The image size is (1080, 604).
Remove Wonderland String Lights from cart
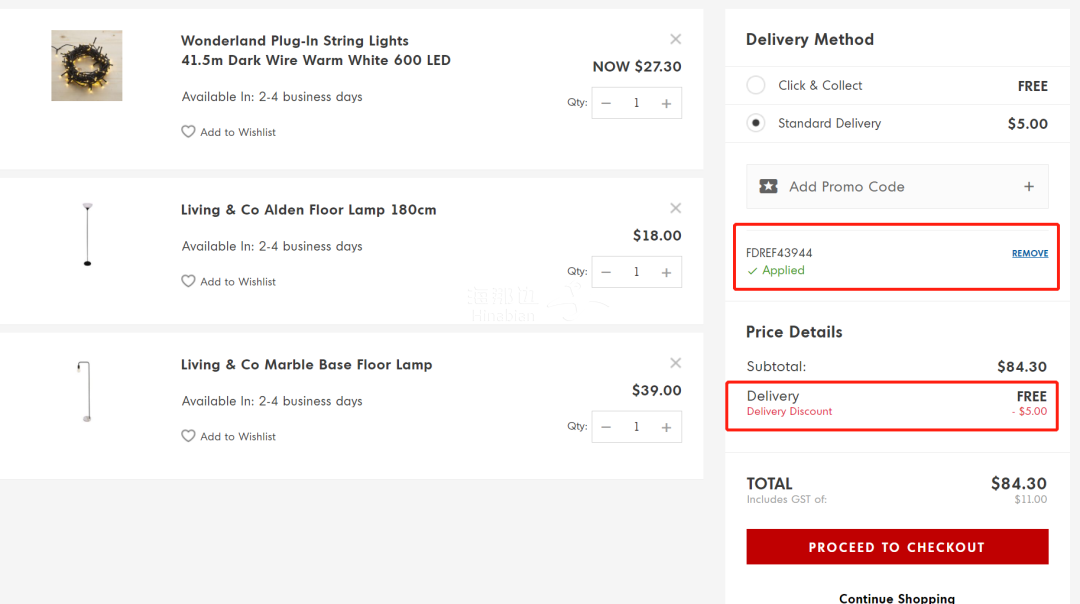point(675,39)
